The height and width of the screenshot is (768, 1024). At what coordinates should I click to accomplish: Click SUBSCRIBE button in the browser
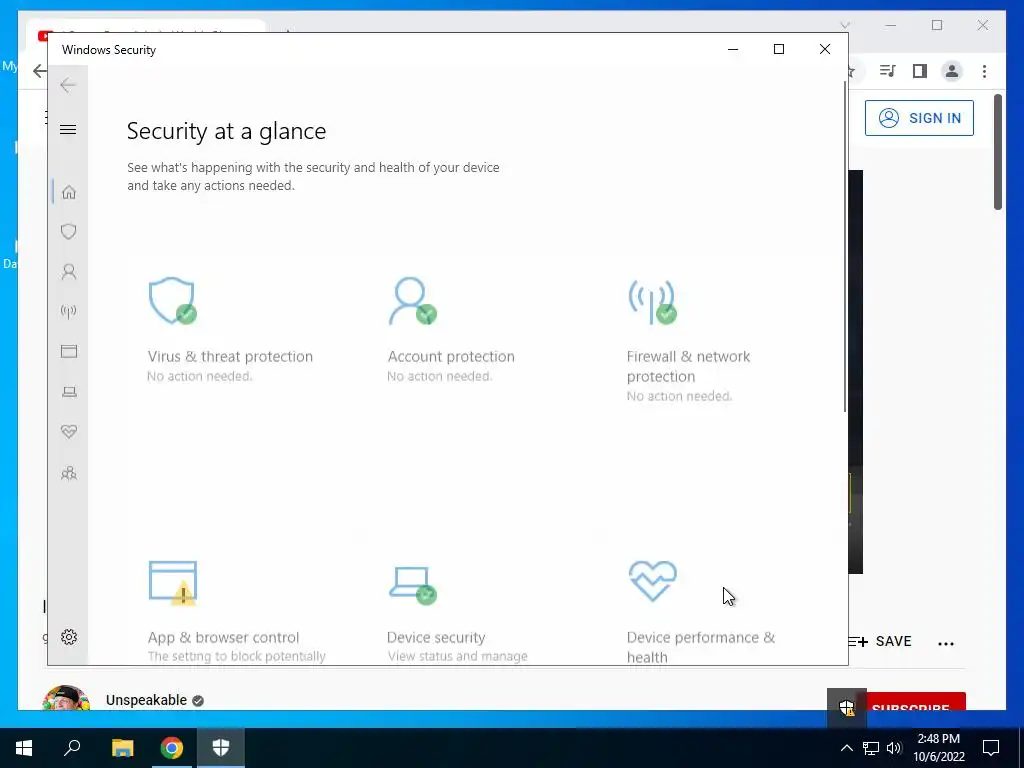(916, 703)
